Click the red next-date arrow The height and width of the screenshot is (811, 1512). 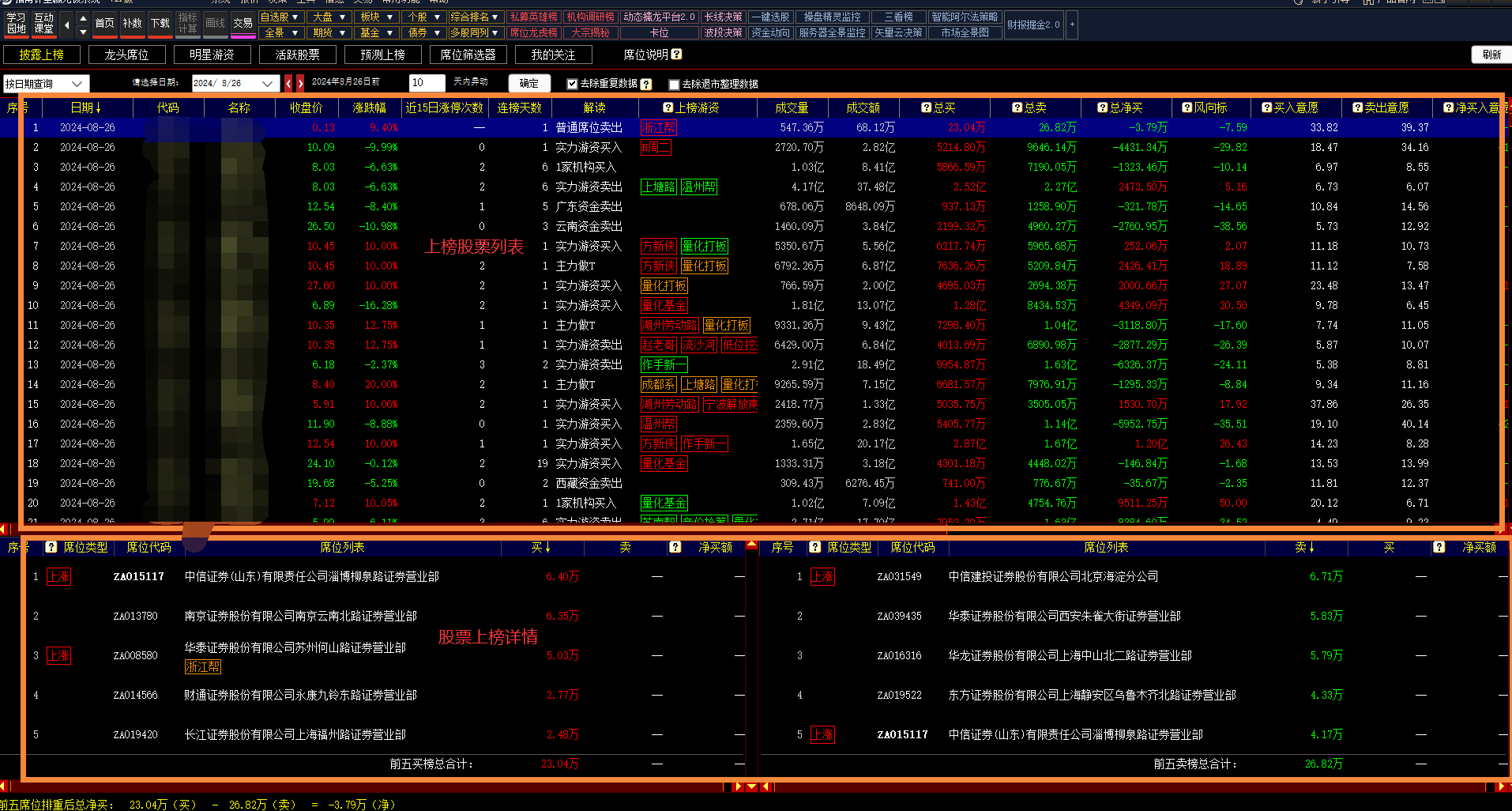coord(300,83)
